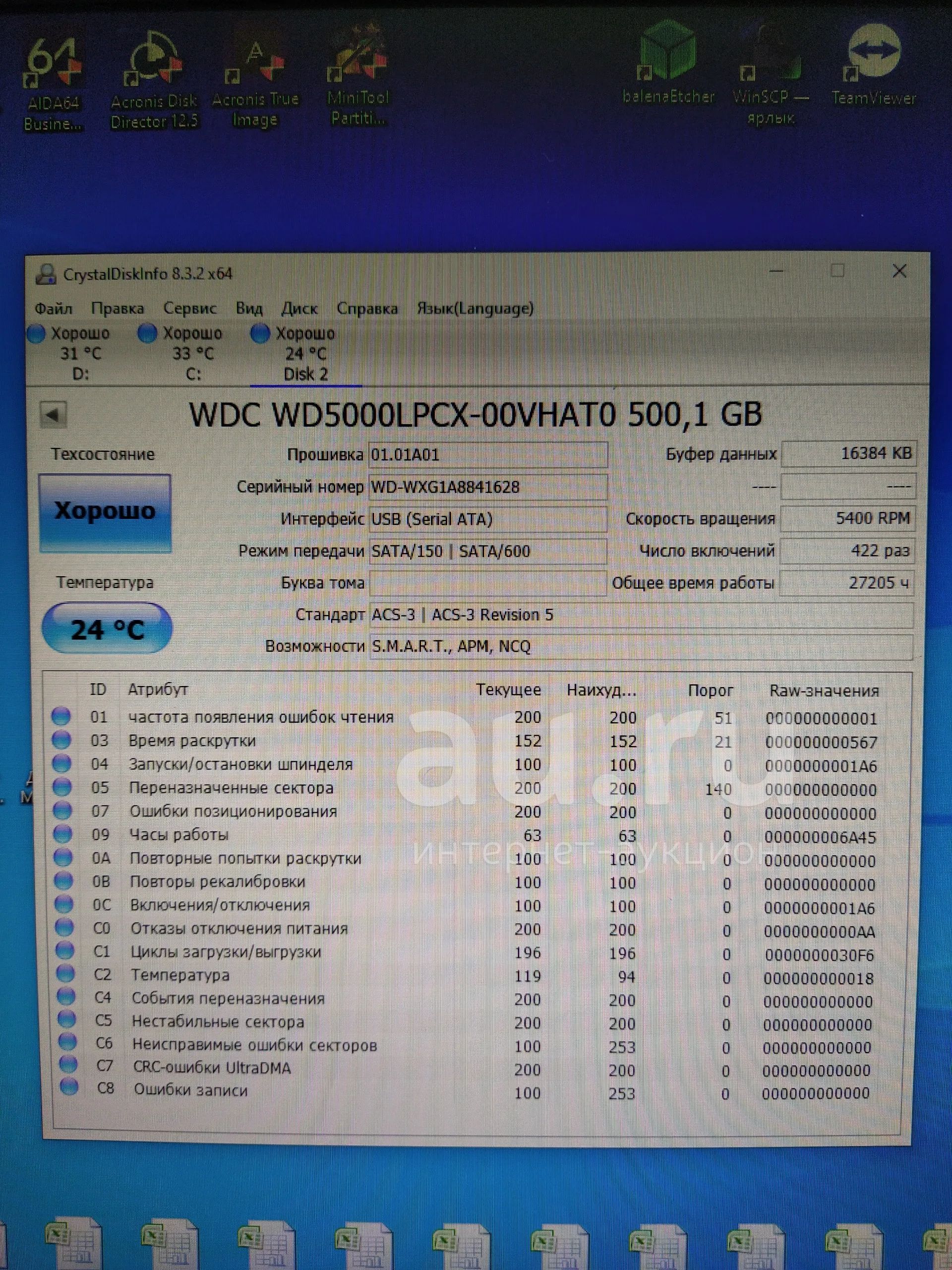Image resolution: width=952 pixels, height=1270 pixels.
Task: Click status orb for attribute C1 load cycles
Action: click(65, 951)
